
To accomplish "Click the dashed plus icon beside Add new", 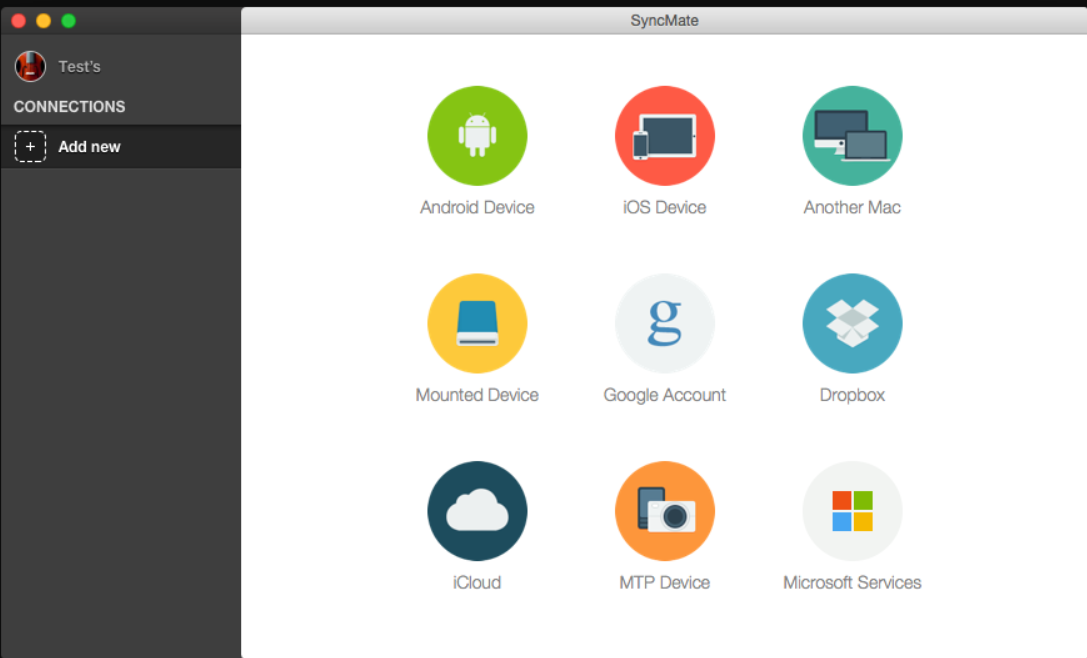I will (31, 146).
